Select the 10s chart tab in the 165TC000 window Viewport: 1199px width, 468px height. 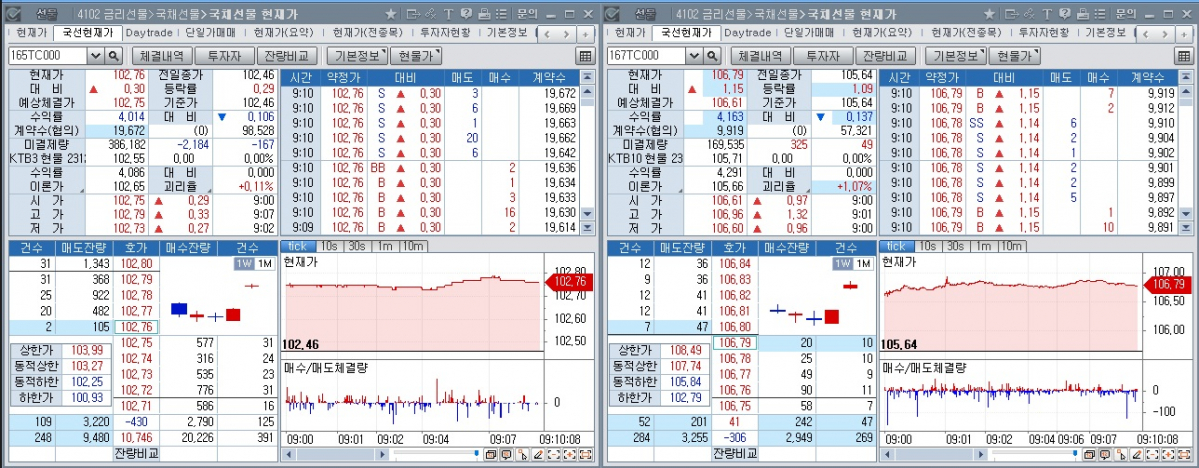pyautogui.click(x=328, y=245)
